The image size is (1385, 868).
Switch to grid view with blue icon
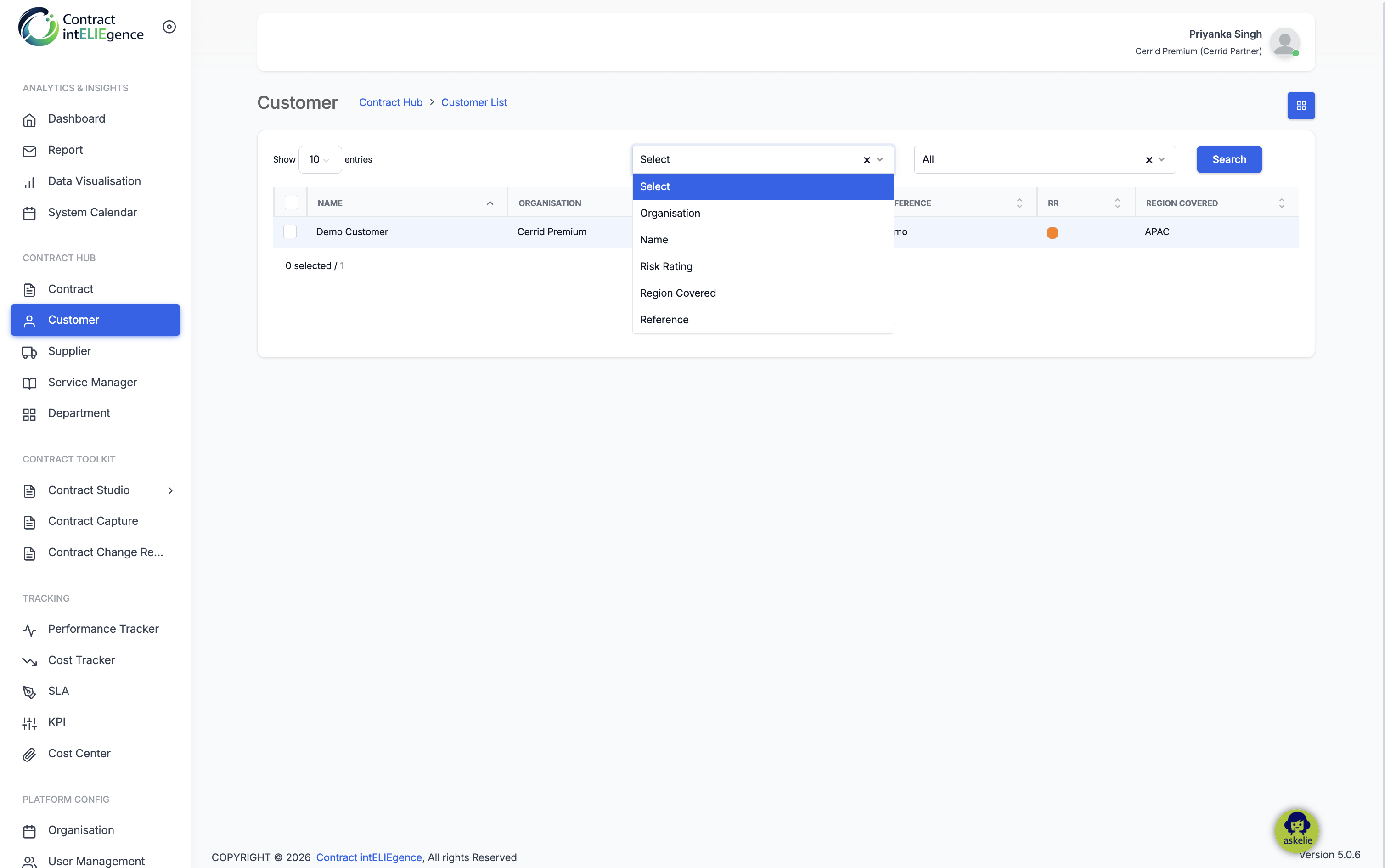click(x=1301, y=106)
